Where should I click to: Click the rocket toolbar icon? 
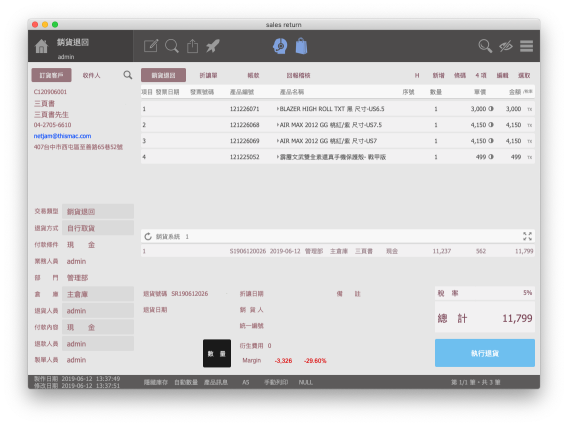click(x=213, y=46)
